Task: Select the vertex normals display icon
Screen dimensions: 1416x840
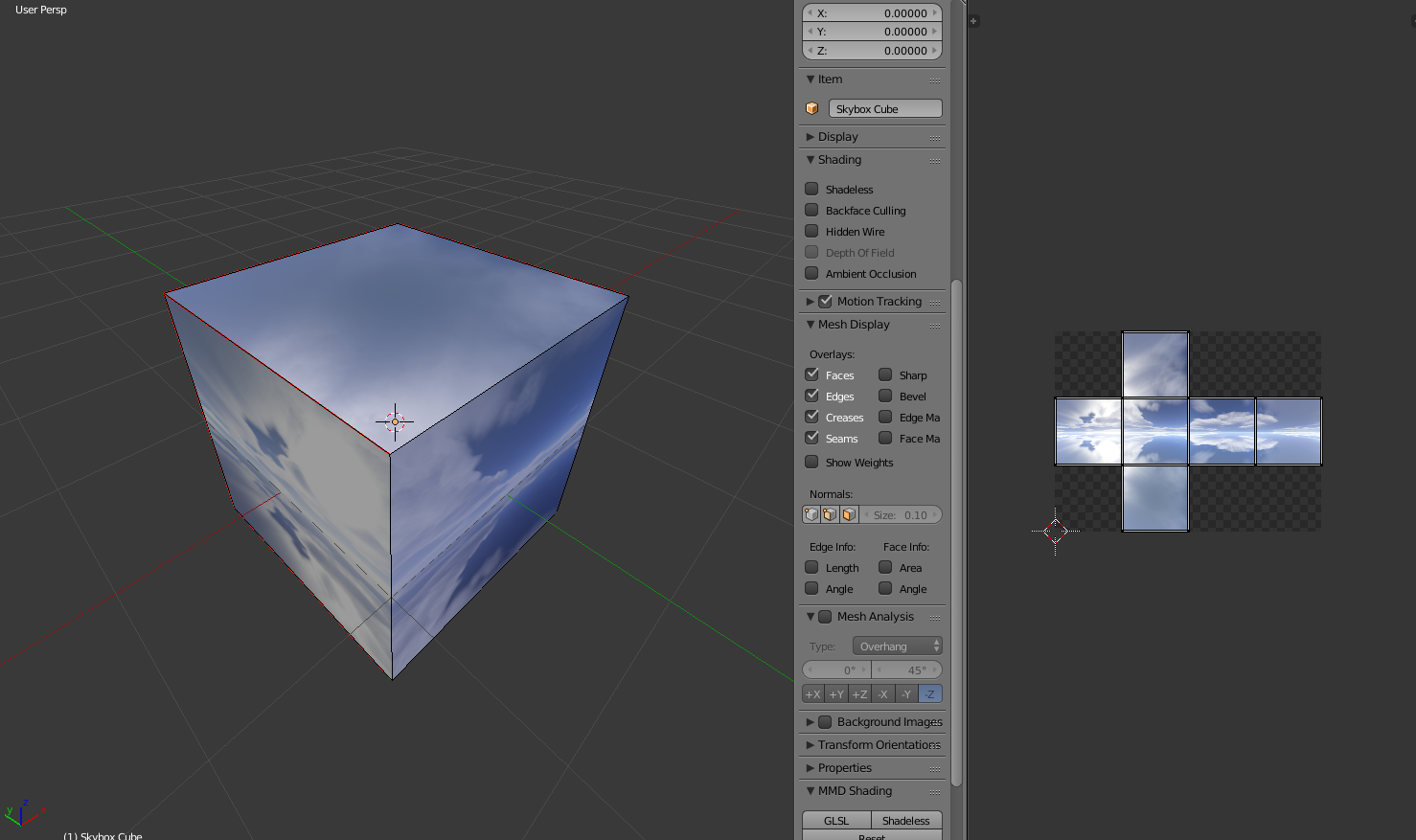Action: coord(811,514)
